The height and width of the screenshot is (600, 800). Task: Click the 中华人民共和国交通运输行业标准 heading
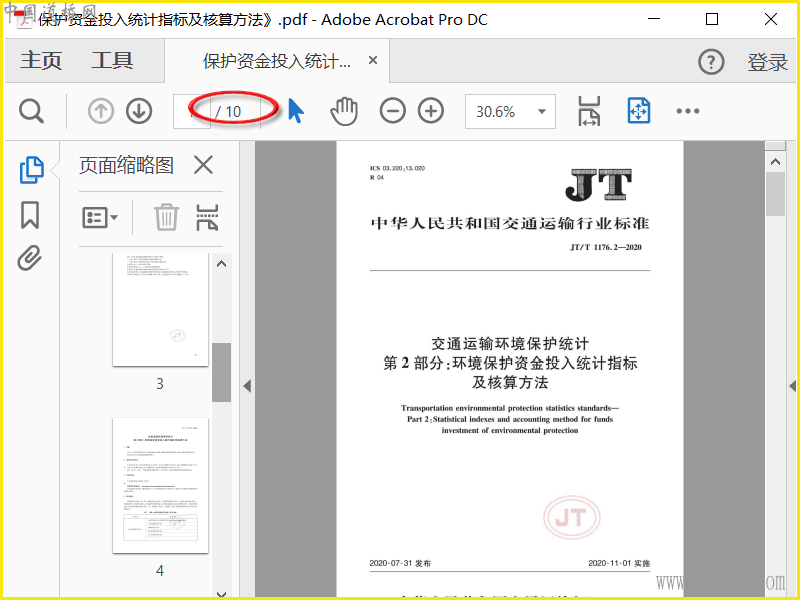click(x=510, y=223)
